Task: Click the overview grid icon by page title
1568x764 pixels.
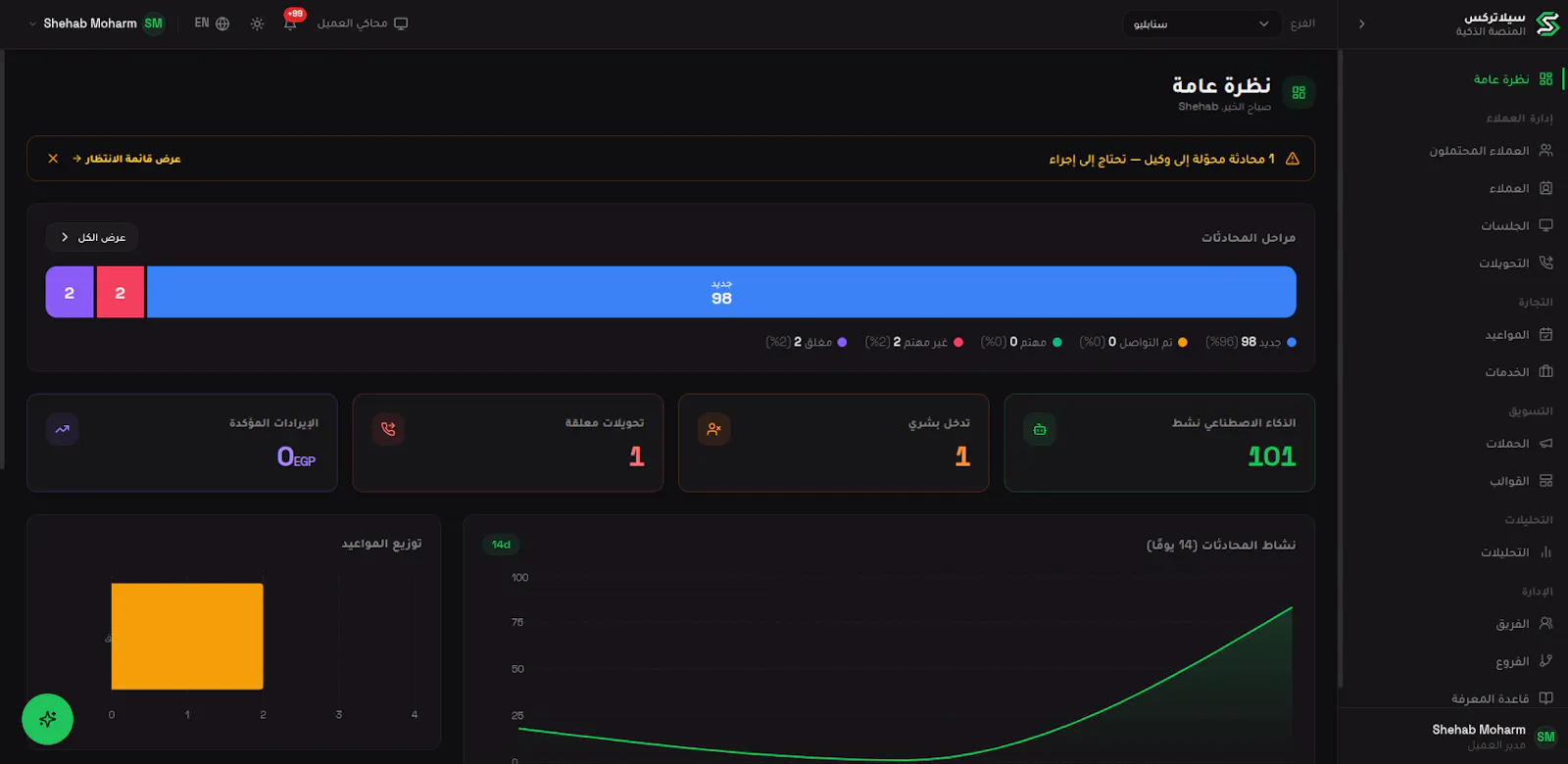Action: pos(1298,92)
